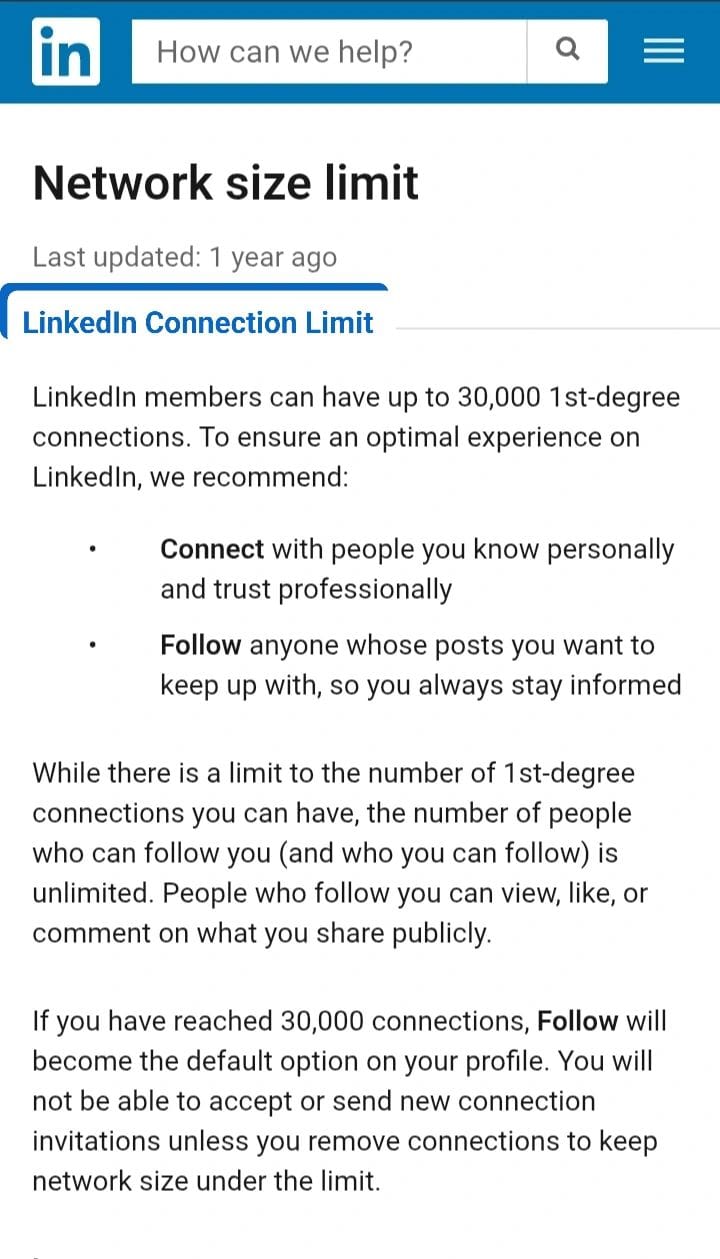The image size is (720, 1259).
Task: Click the "LinkedIn members can have up to" paragraph
Action: pyautogui.click(x=355, y=437)
